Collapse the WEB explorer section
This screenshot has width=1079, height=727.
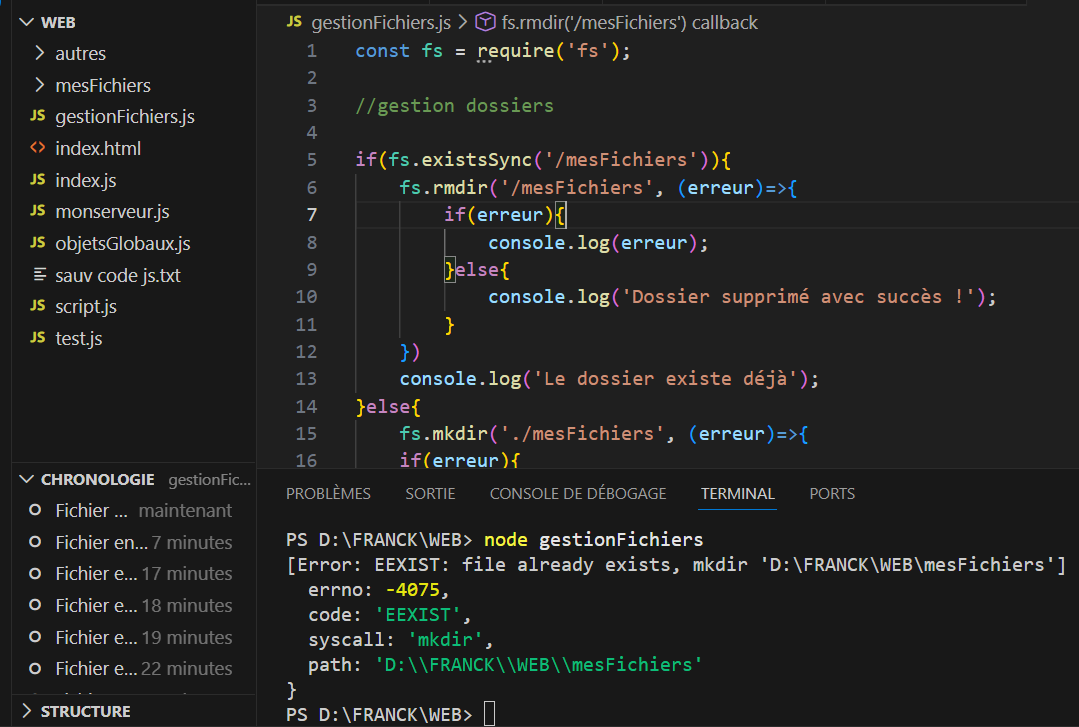(x=24, y=22)
